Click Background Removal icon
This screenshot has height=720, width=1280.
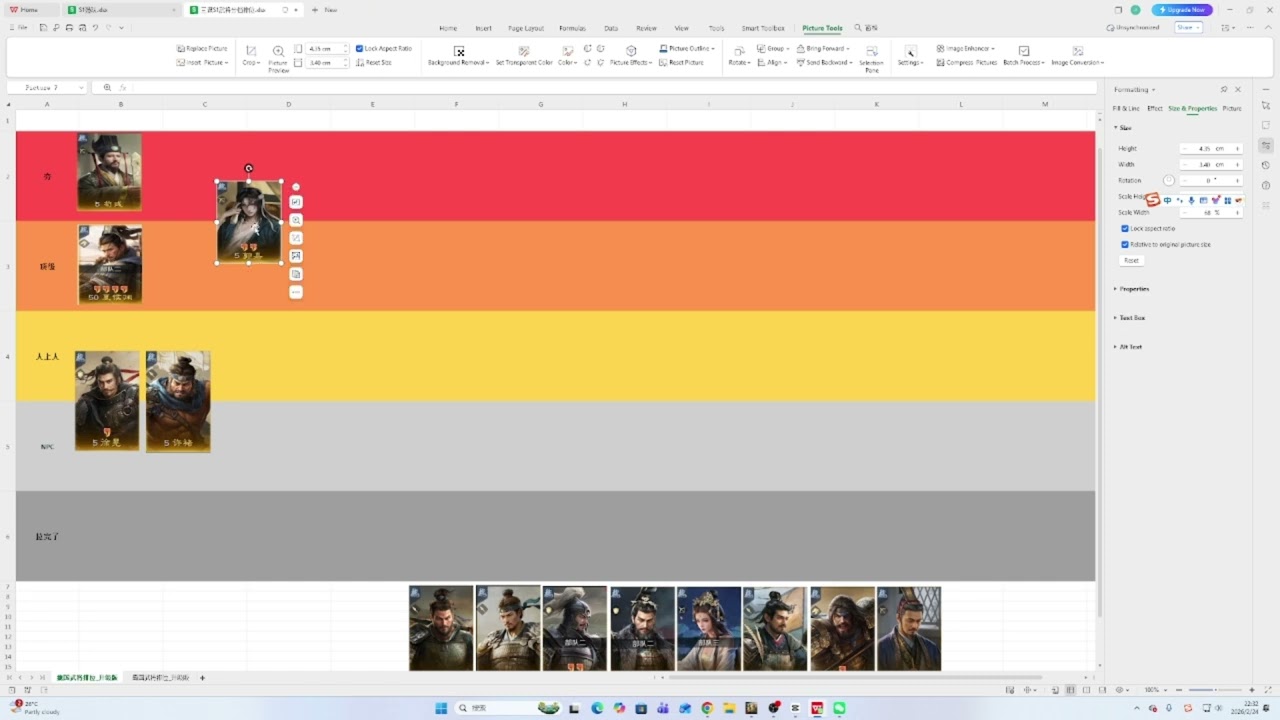tap(459, 51)
